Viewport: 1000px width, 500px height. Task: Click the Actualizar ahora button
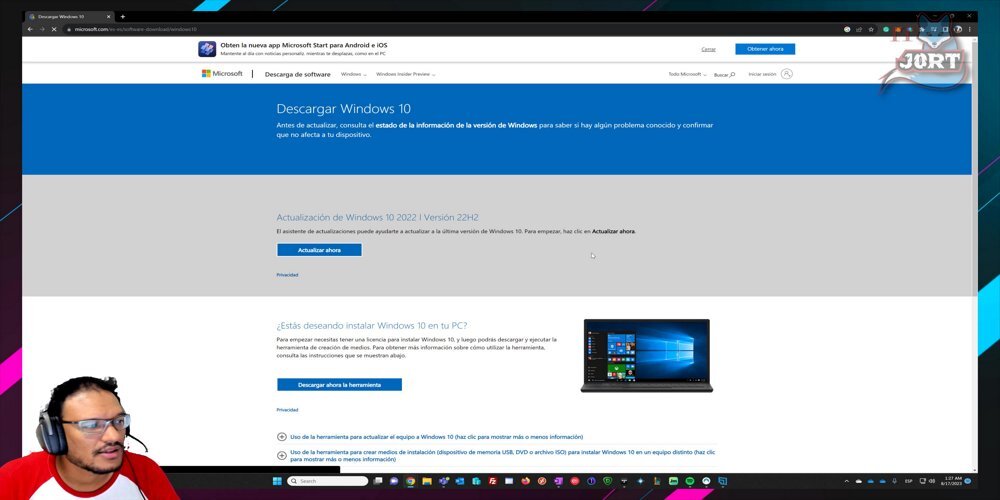320,250
